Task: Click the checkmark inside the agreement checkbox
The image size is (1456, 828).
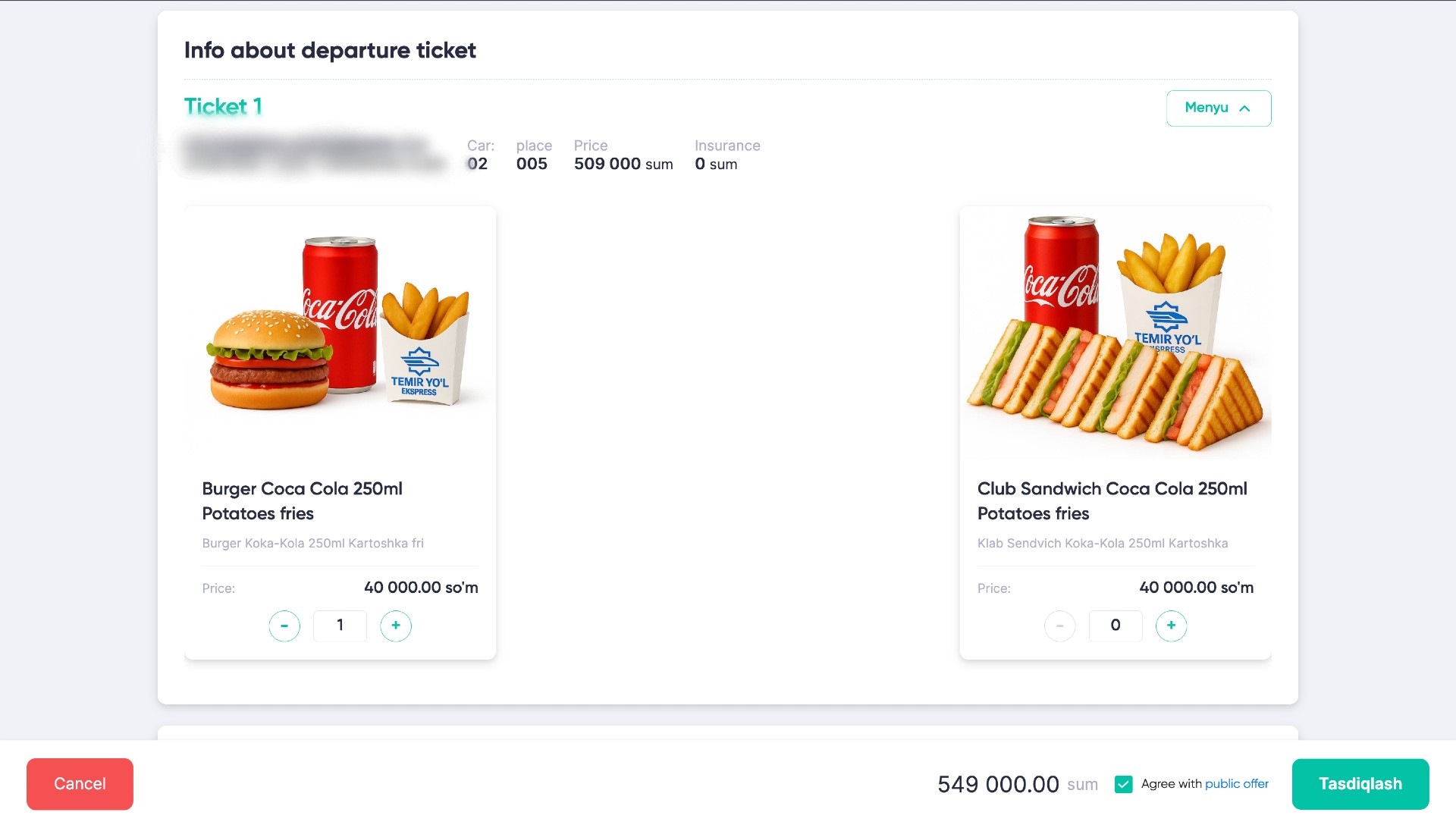Action: [1124, 784]
